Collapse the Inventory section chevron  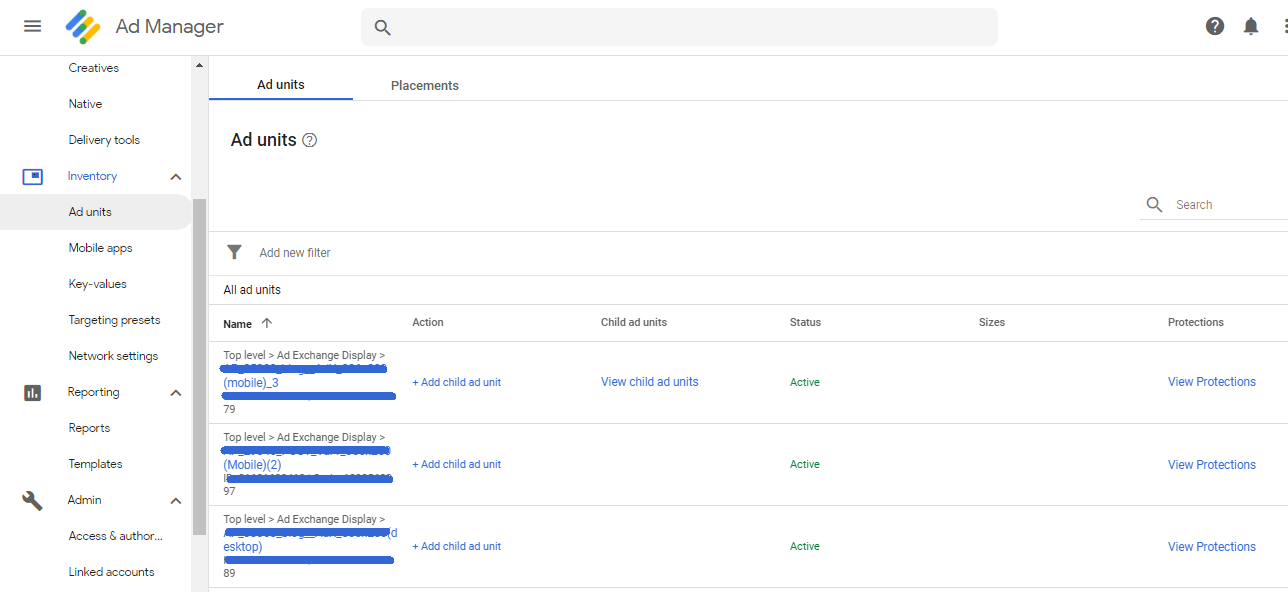click(x=176, y=177)
